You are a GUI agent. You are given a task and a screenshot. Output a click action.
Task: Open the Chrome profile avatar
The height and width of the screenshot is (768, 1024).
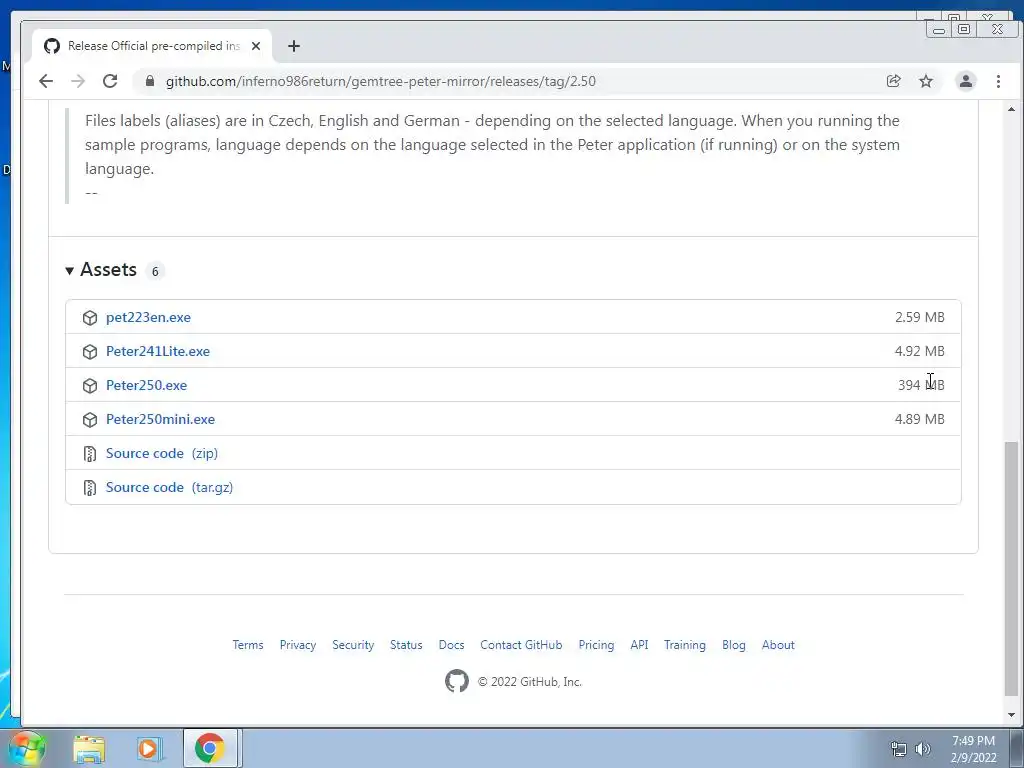pyautogui.click(x=965, y=81)
